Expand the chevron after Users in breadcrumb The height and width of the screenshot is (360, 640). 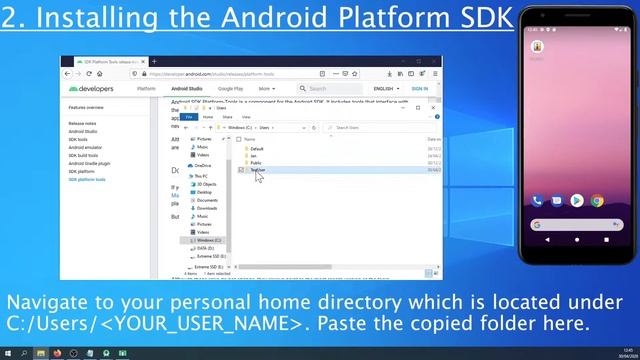point(273,128)
